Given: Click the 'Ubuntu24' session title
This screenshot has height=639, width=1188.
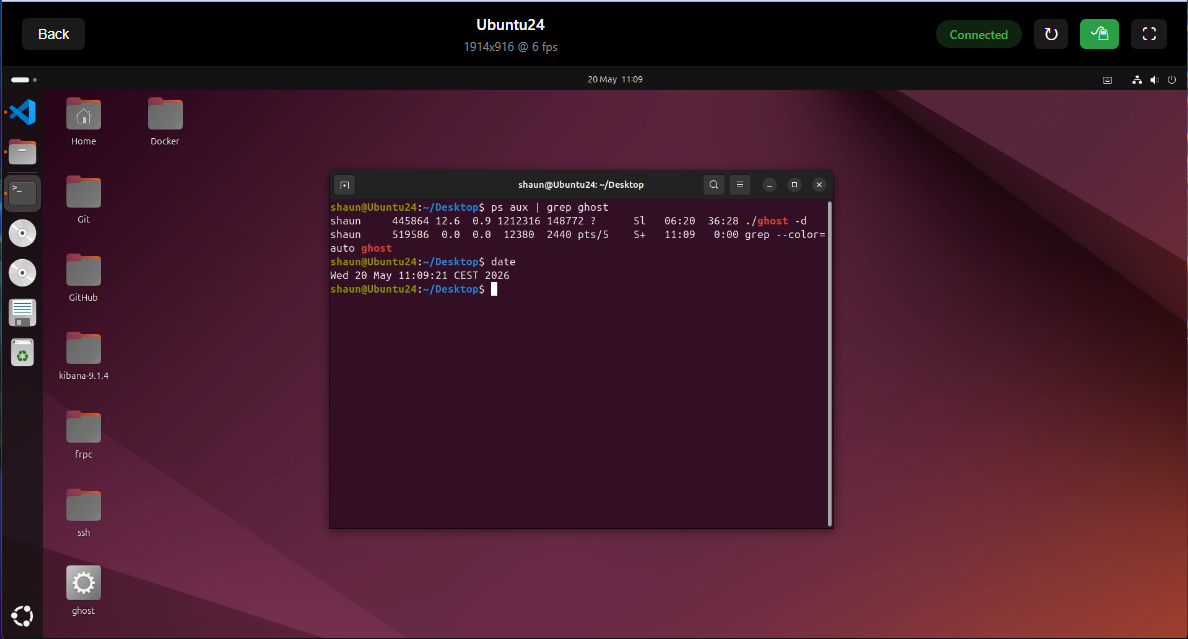Looking at the screenshot, I should tap(511, 25).
